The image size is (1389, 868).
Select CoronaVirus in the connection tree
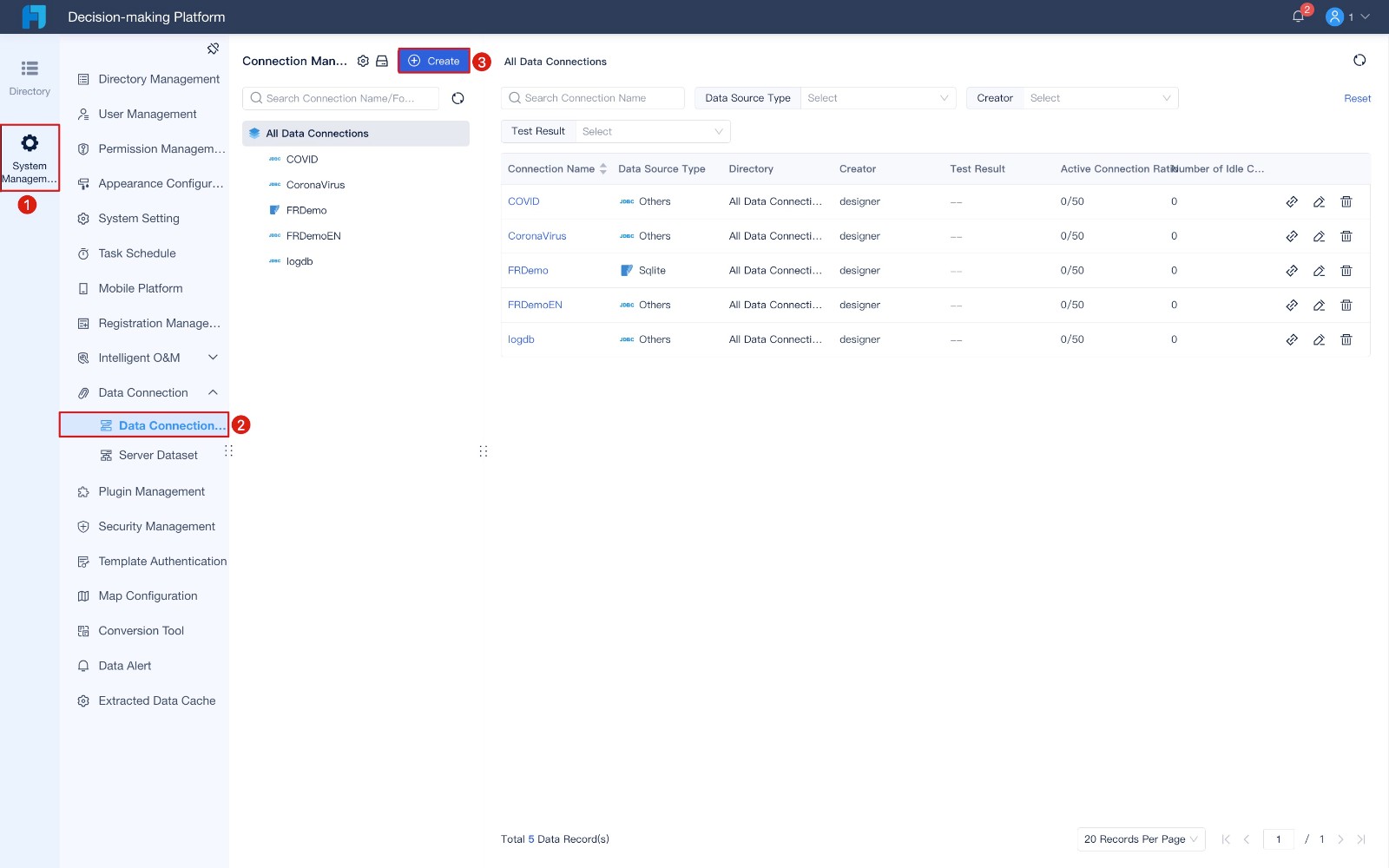[x=315, y=185]
